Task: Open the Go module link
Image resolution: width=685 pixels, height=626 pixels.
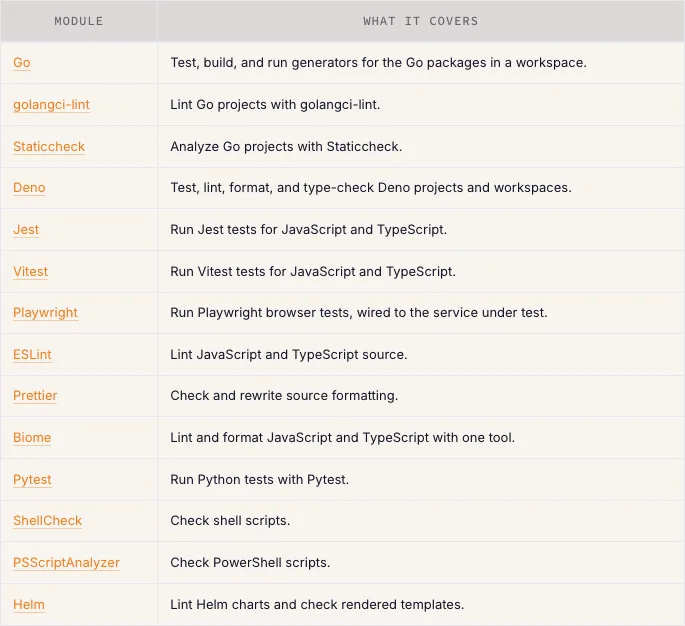Action: pyautogui.click(x=22, y=62)
